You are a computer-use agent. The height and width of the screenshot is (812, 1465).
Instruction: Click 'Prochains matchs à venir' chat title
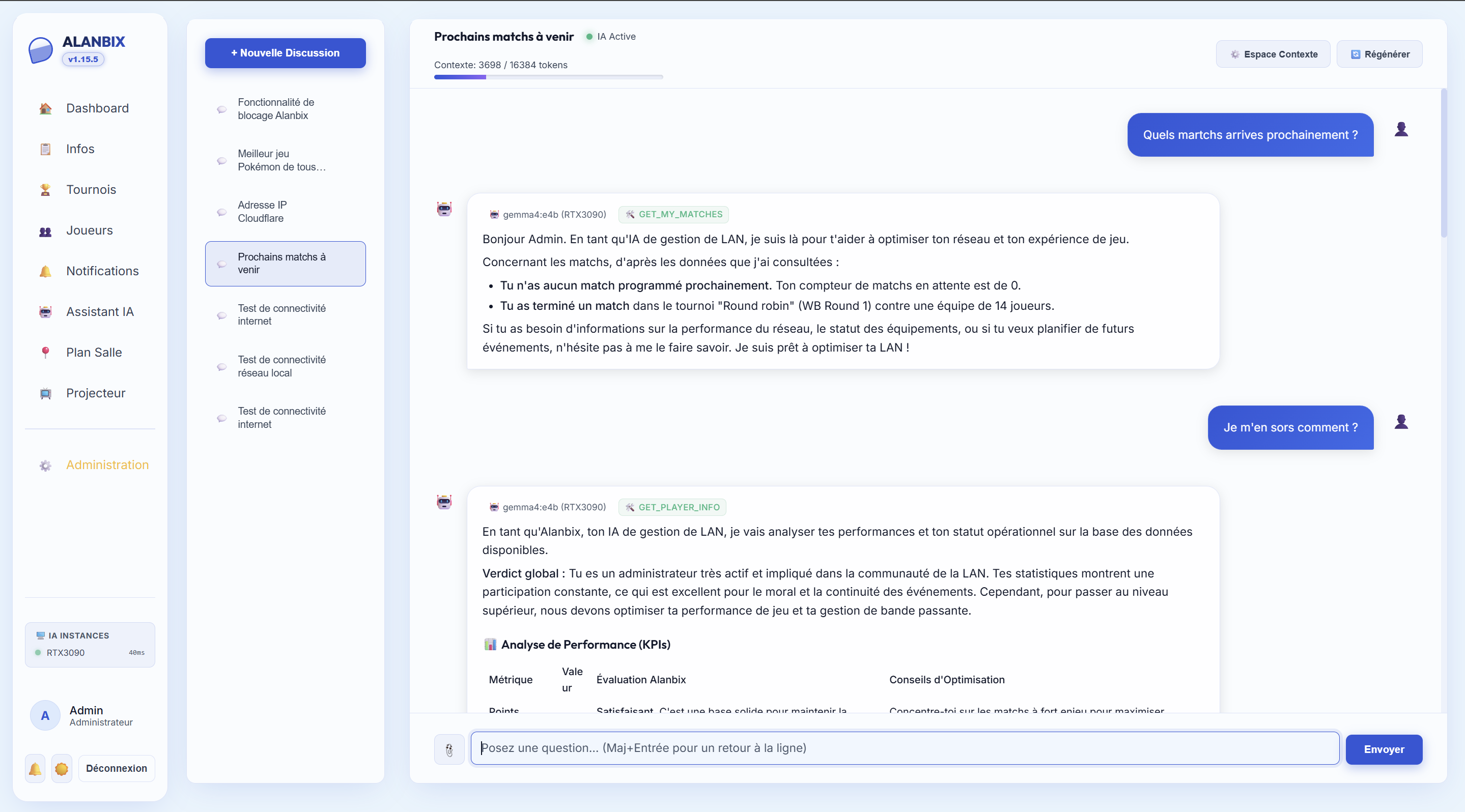[x=503, y=37]
